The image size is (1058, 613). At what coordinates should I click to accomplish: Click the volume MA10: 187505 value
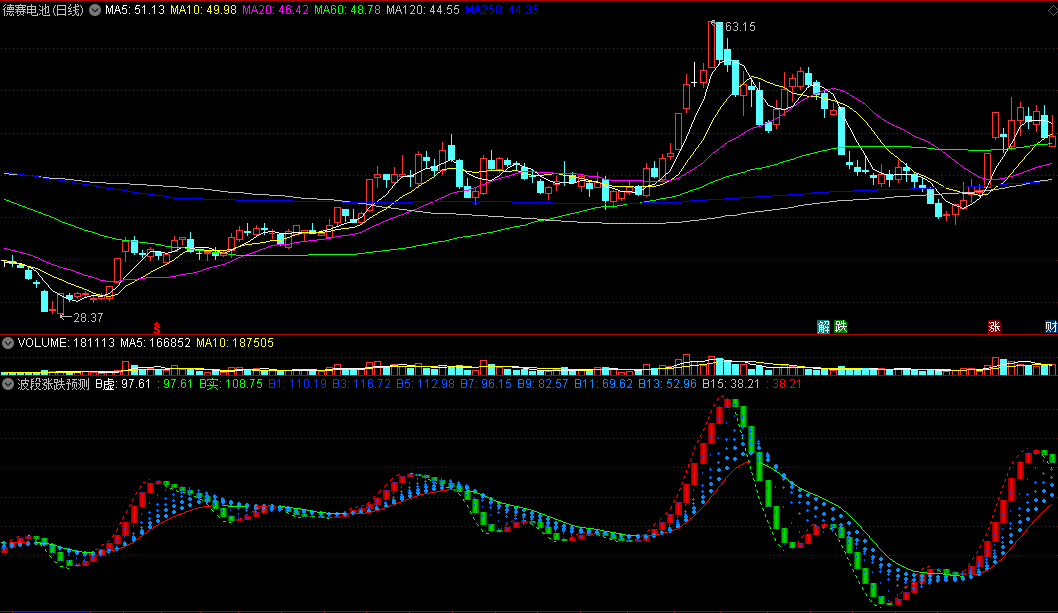coord(235,343)
